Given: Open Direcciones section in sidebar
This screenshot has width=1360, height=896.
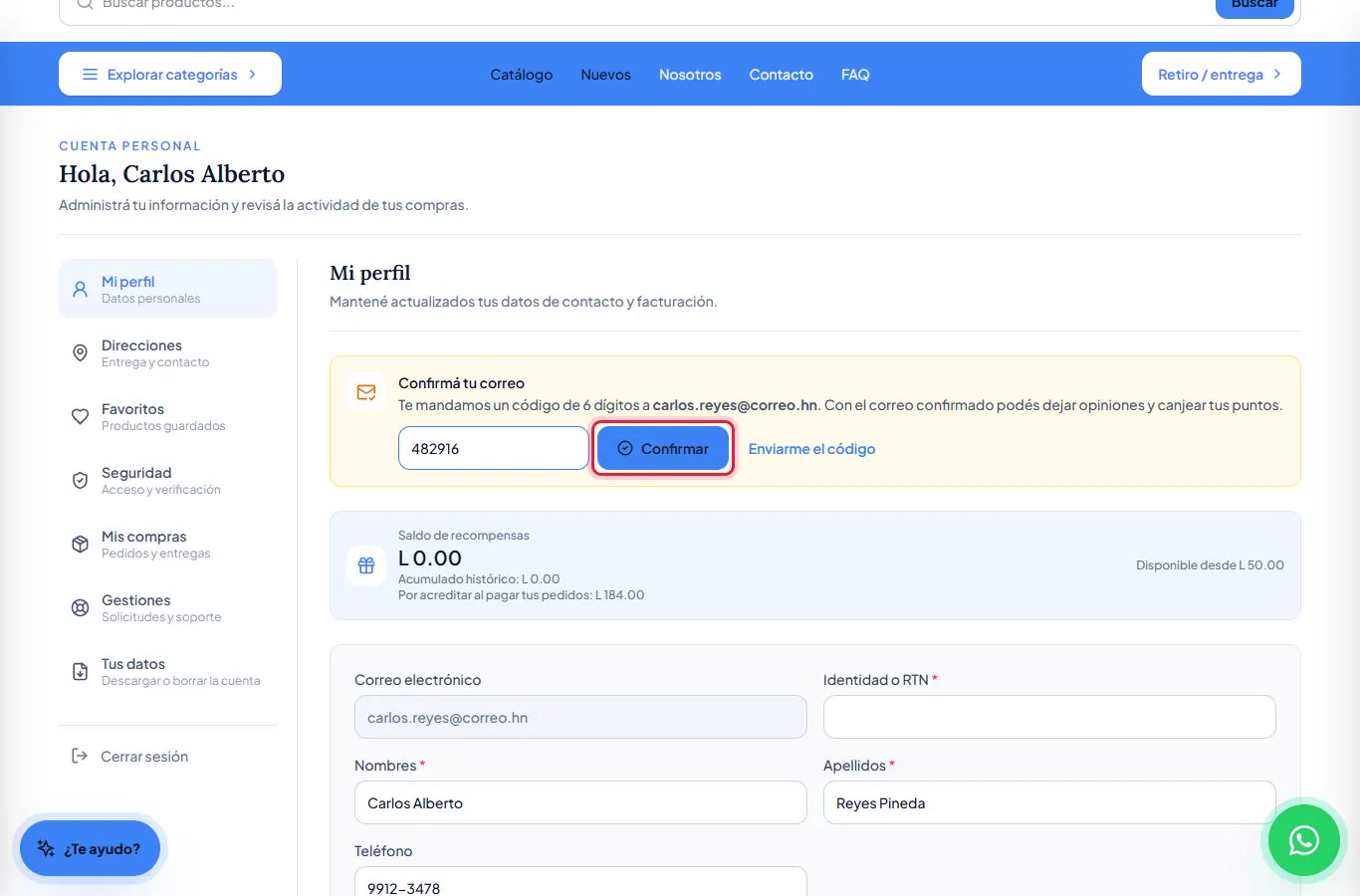Looking at the screenshot, I should click(167, 353).
